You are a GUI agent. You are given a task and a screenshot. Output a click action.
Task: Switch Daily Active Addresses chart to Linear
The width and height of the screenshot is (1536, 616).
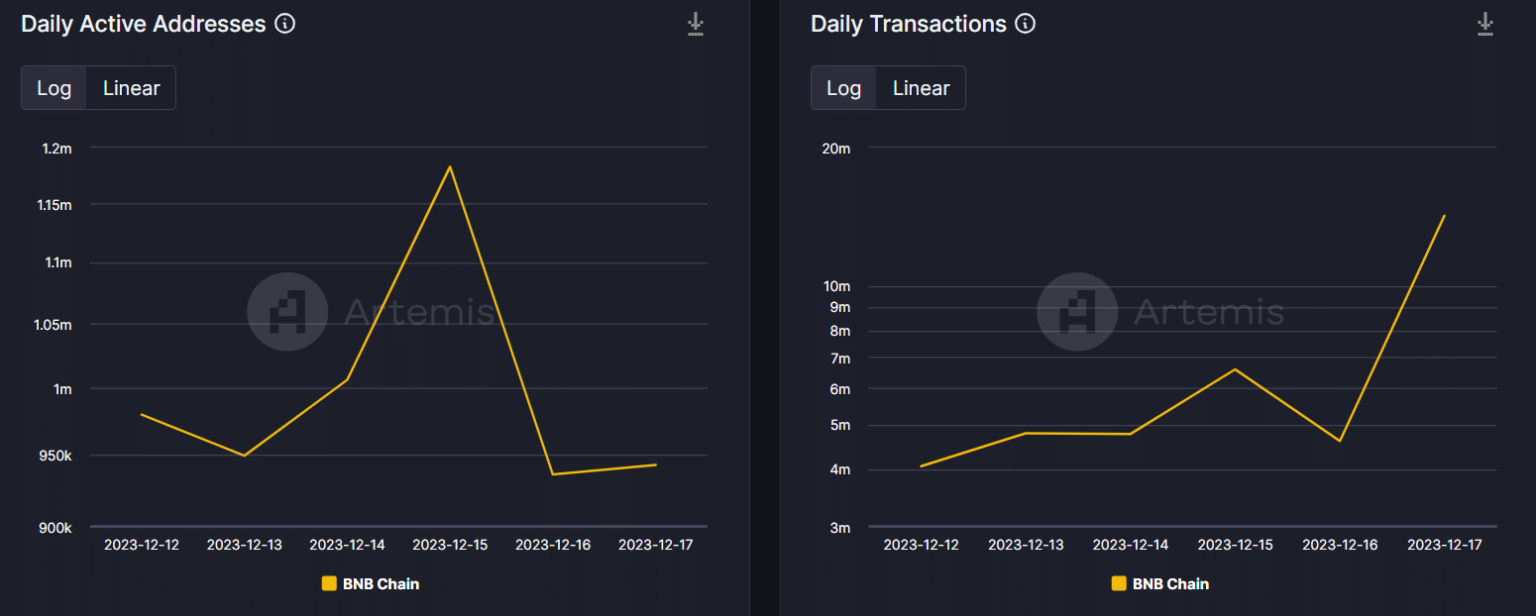coord(131,88)
